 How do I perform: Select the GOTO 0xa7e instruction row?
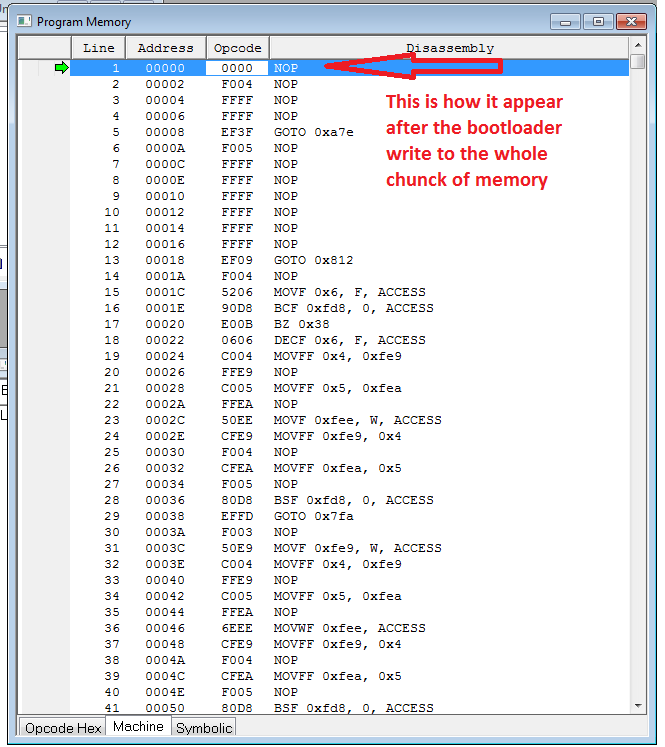point(313,132)
